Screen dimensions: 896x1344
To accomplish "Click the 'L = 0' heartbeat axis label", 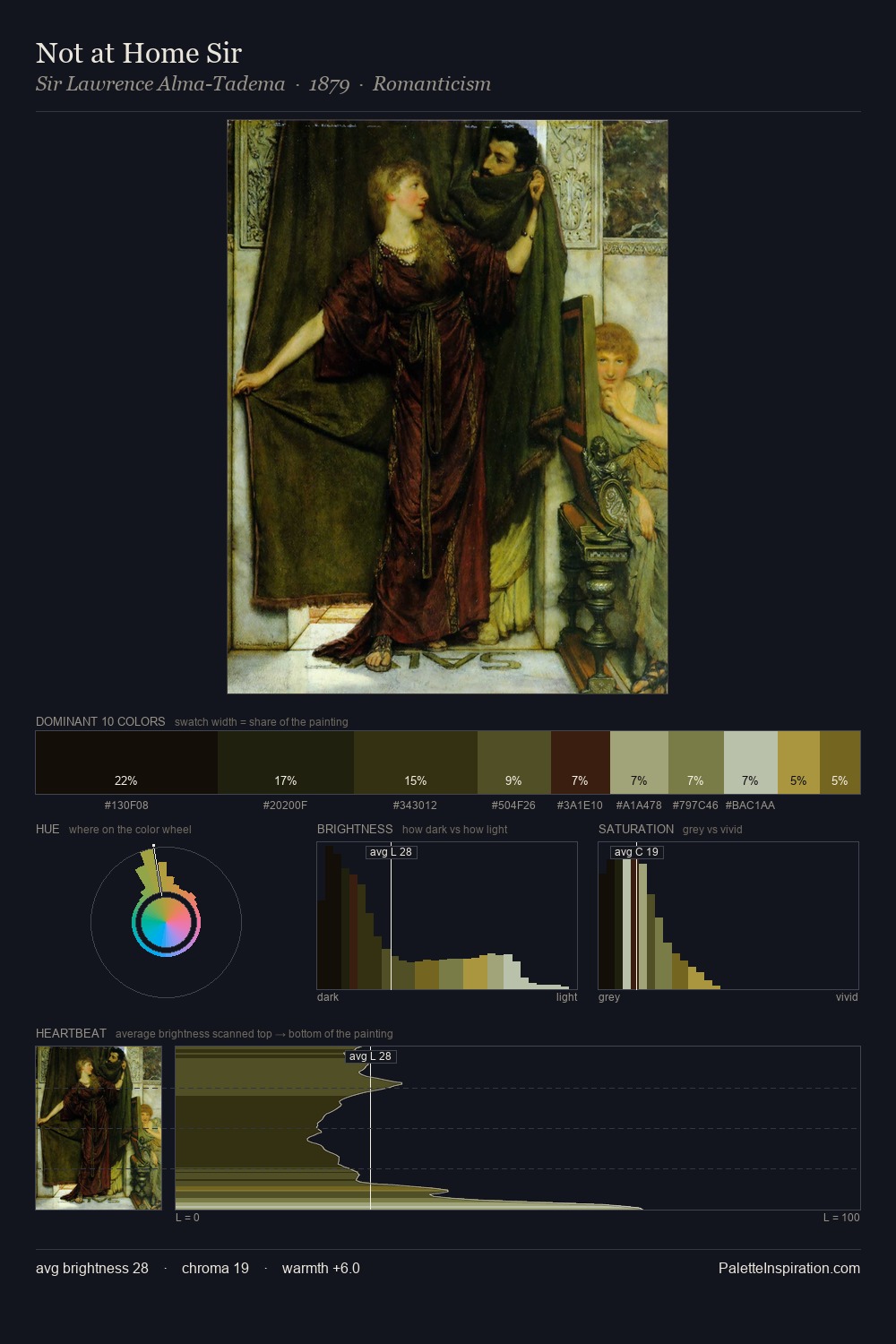I will (187, 1218).
